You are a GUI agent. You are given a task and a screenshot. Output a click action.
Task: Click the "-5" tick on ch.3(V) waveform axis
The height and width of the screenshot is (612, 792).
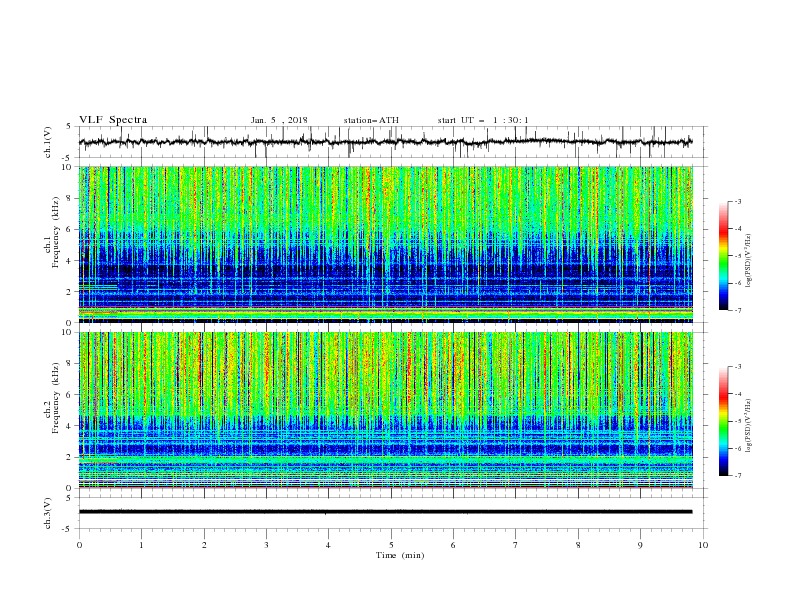click(67, 529)
